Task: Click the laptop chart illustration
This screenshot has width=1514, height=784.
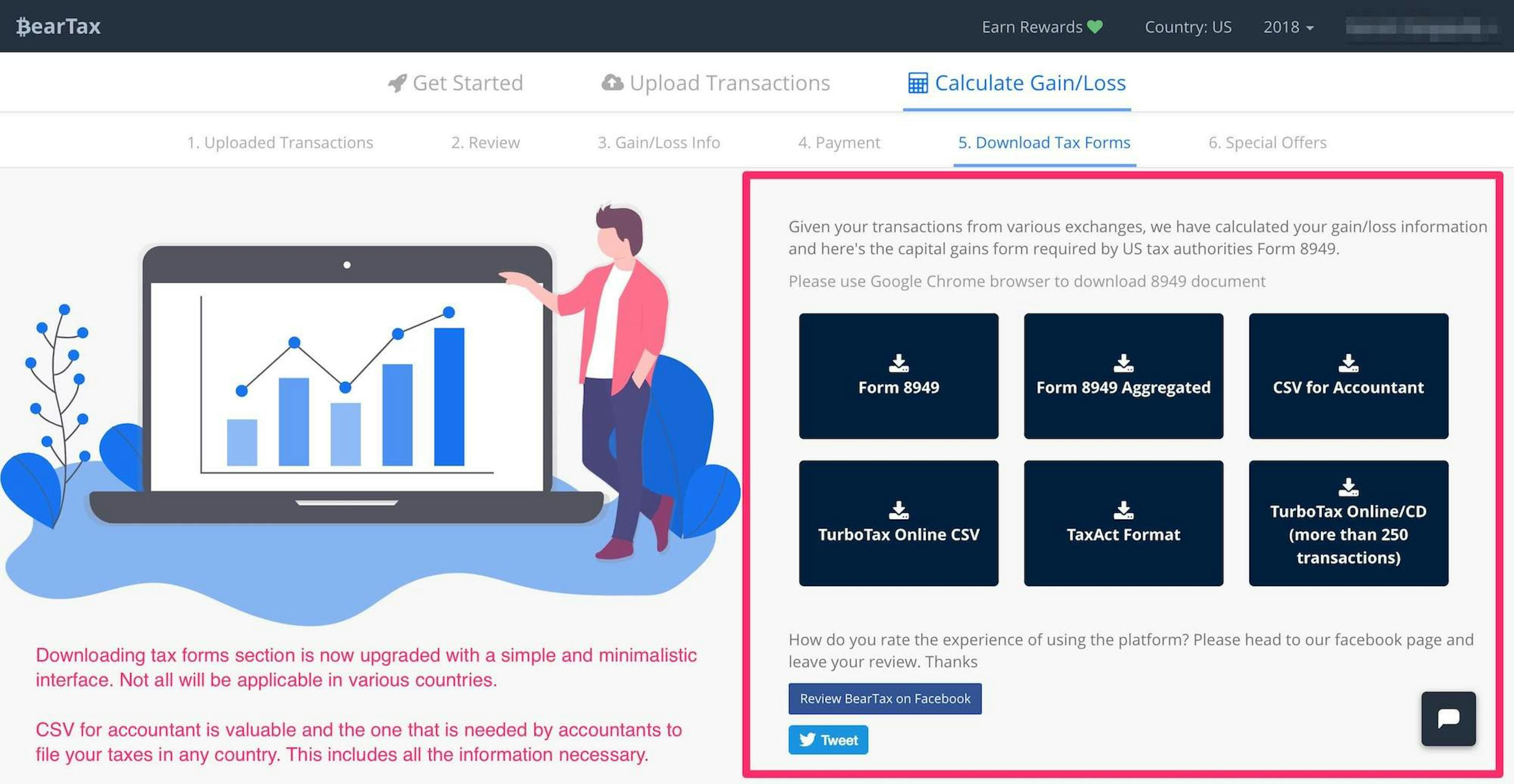Action: pyautogui.click(x=347, y=385)
